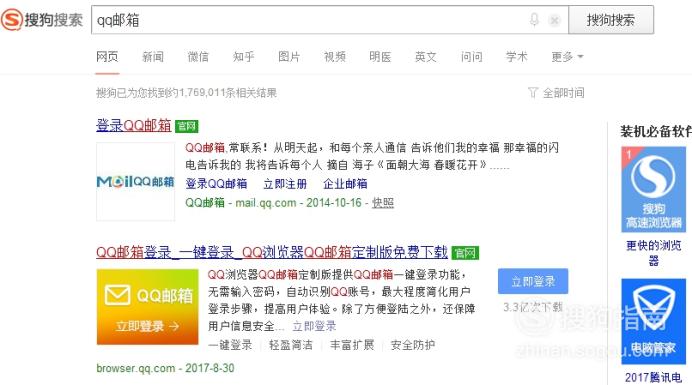Open the 全部时间 time filter

click(556, 93)
